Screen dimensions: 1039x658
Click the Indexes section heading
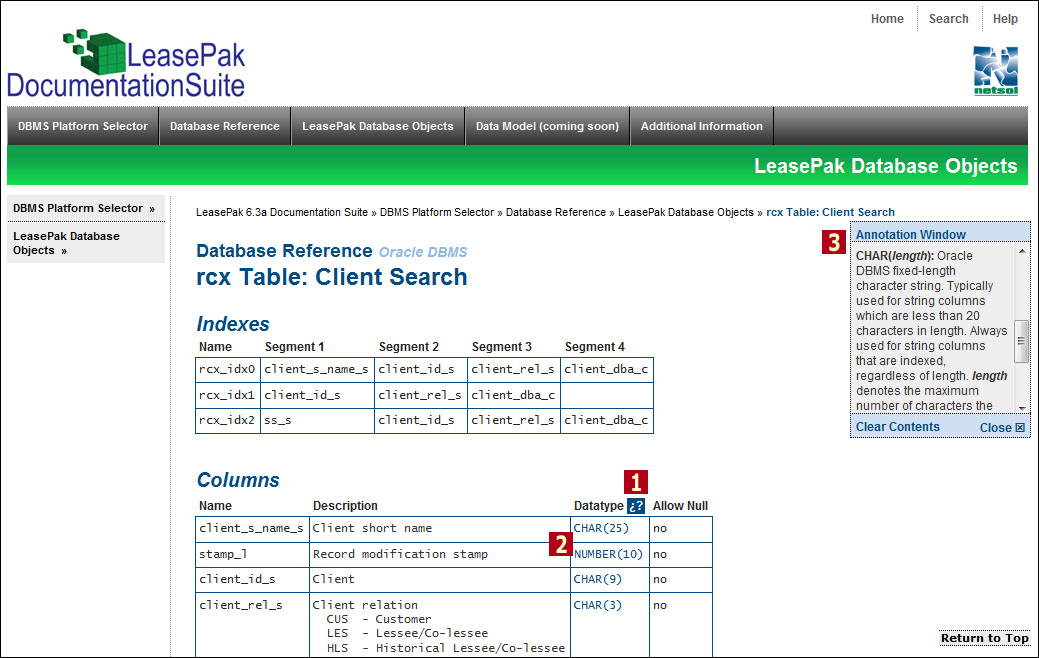point(233,324)
